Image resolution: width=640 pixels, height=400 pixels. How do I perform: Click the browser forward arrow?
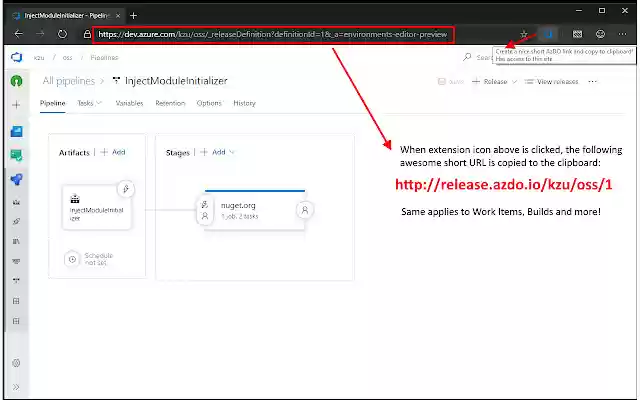point(40,34)
